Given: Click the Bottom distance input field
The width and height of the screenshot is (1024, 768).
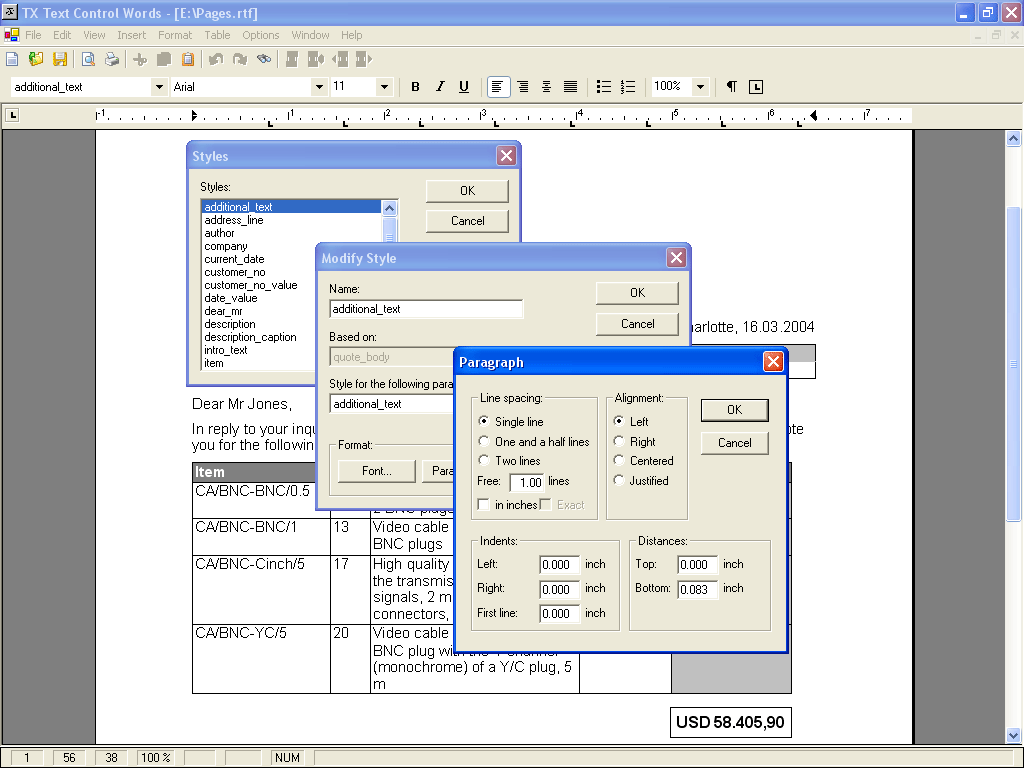Looking at the screenshot, I should coord(697,589).
